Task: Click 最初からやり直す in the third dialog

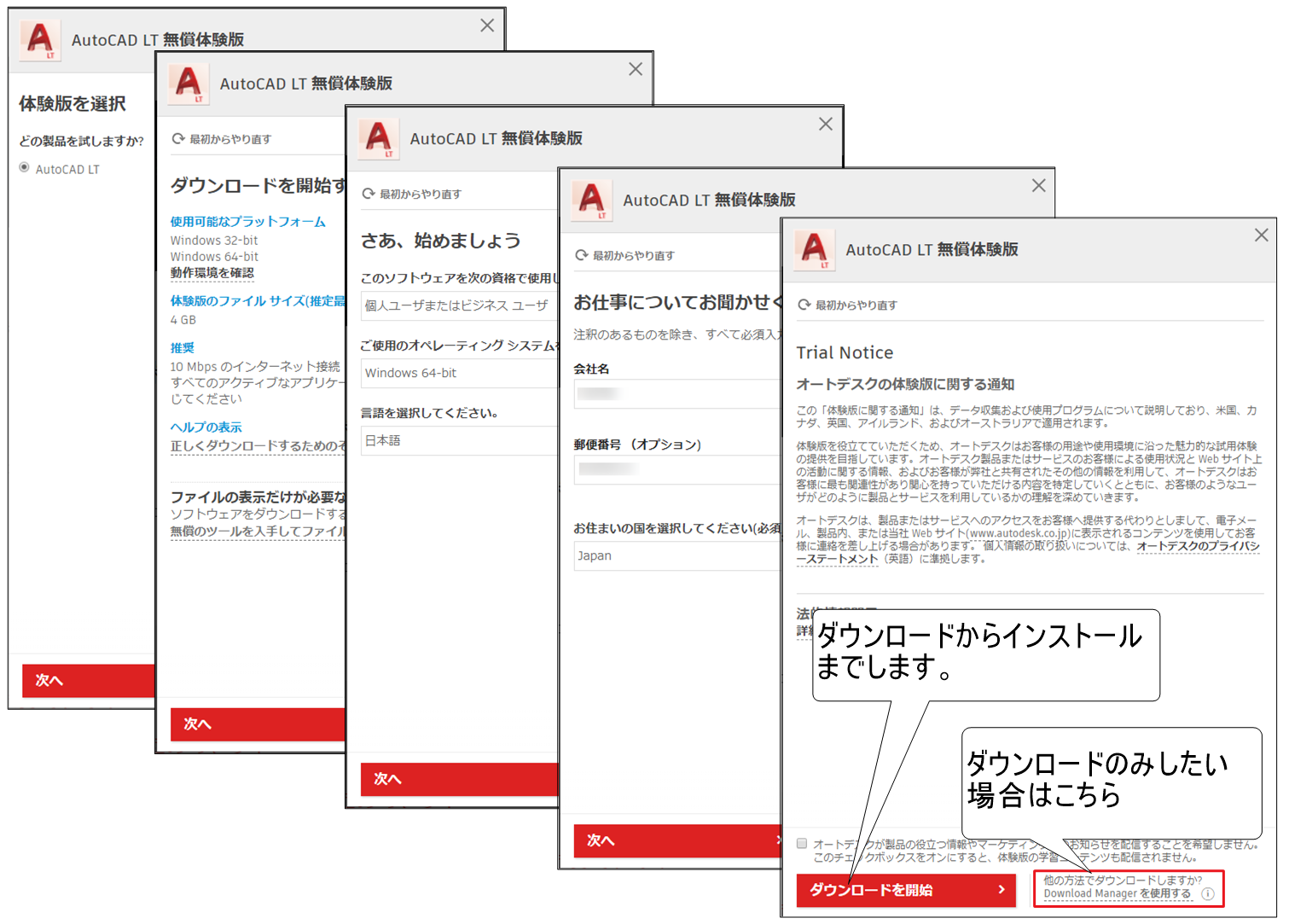Action: [412, 194]
